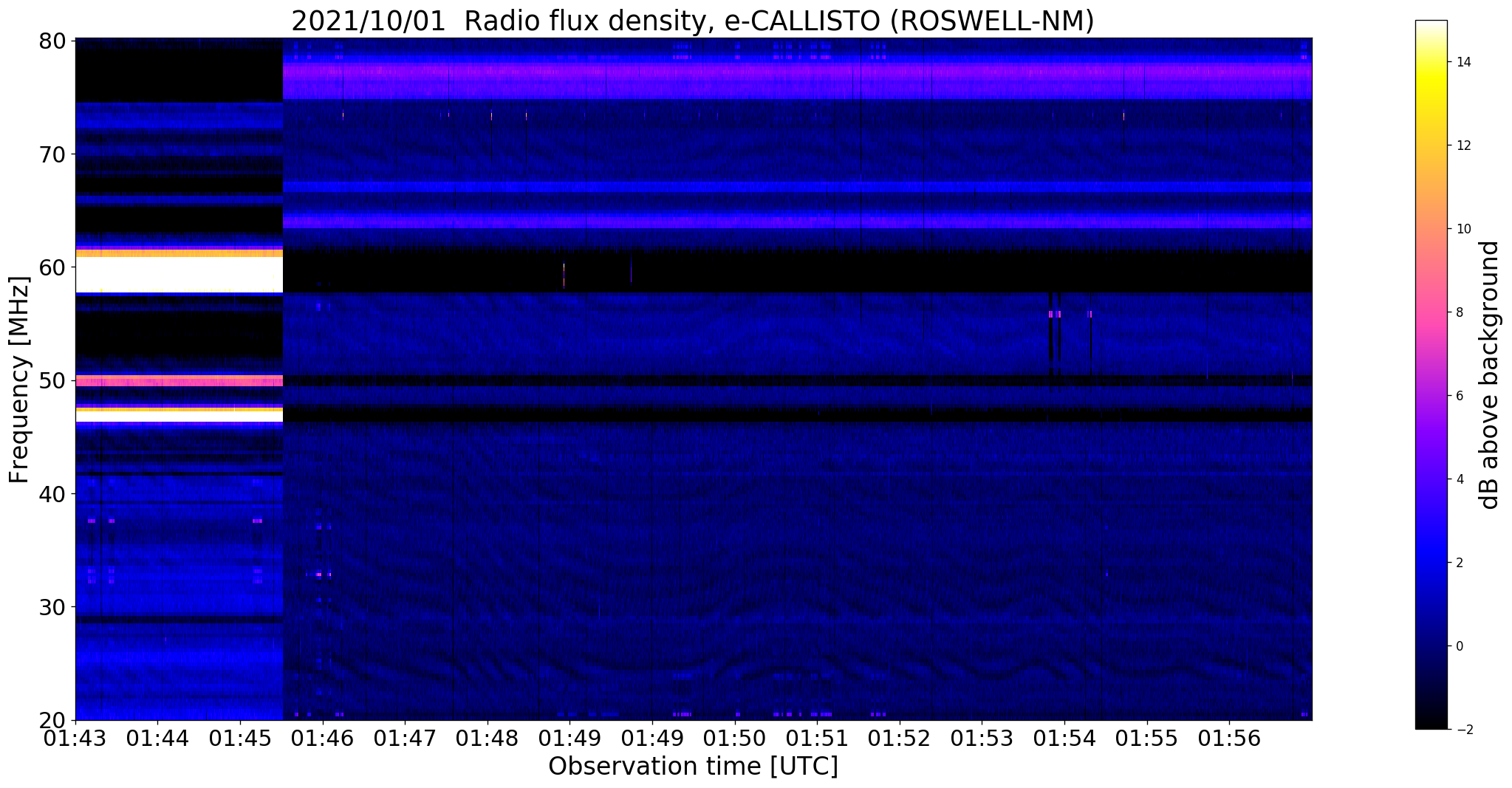Click the 50 tick on the frequency axis
This screenshot has height=788, width=1512.
[53, 380]
